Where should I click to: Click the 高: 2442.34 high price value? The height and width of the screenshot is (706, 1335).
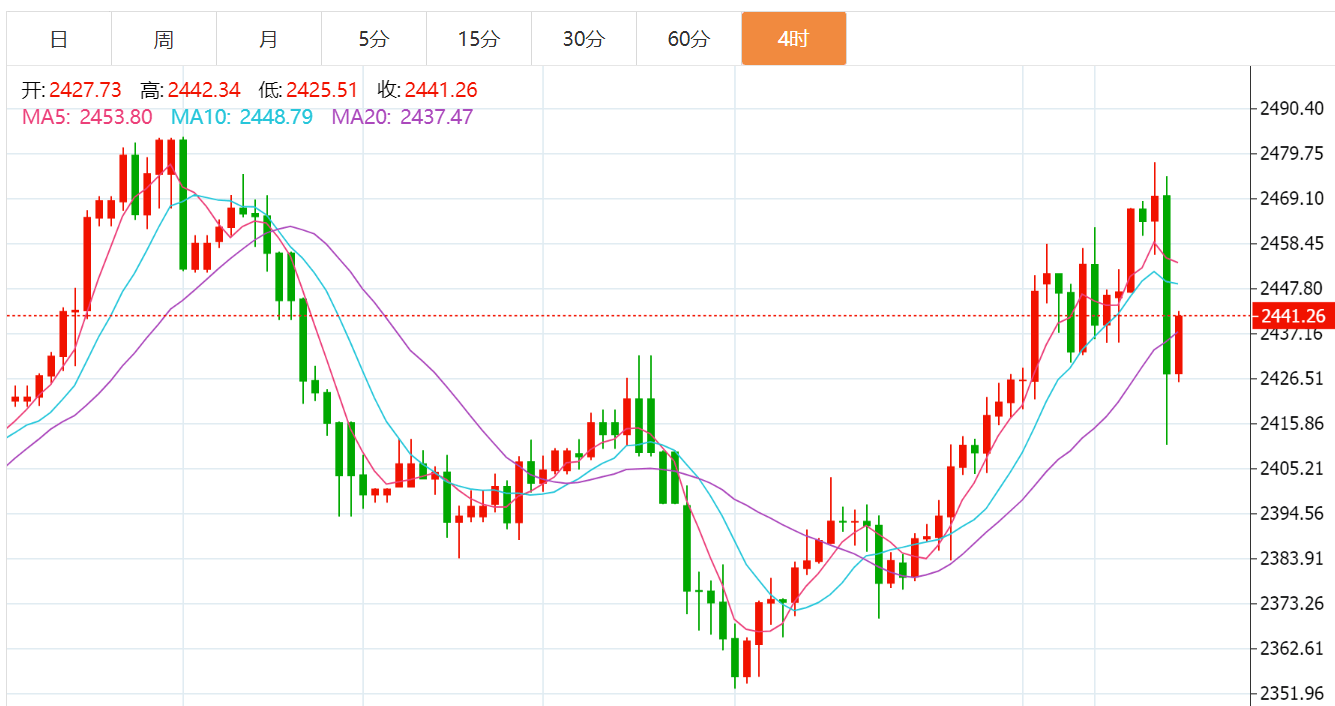tap(190, 90)
